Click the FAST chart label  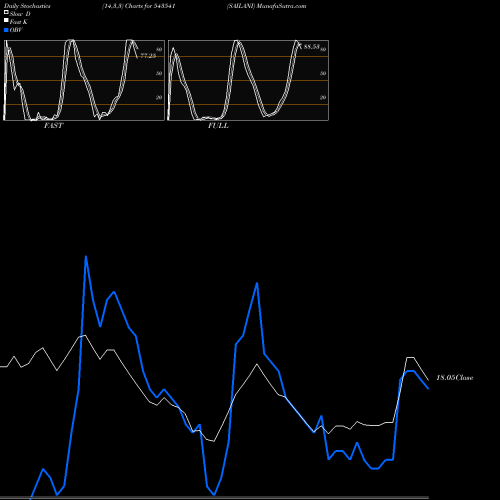coord(53,126)
